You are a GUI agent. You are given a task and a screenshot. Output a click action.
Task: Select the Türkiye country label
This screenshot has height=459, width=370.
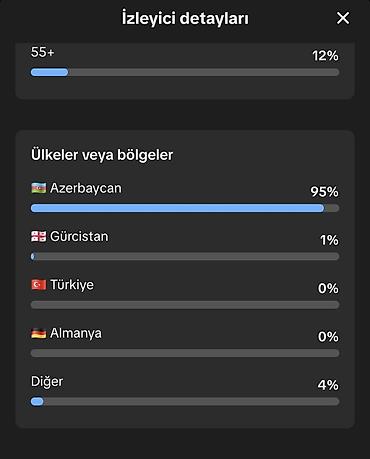(72, 285)
